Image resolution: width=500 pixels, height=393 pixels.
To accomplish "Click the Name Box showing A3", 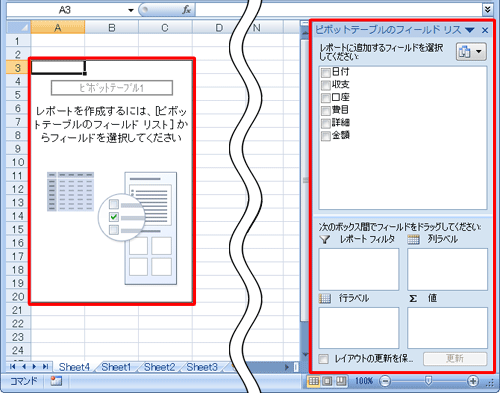I will 65,10.
